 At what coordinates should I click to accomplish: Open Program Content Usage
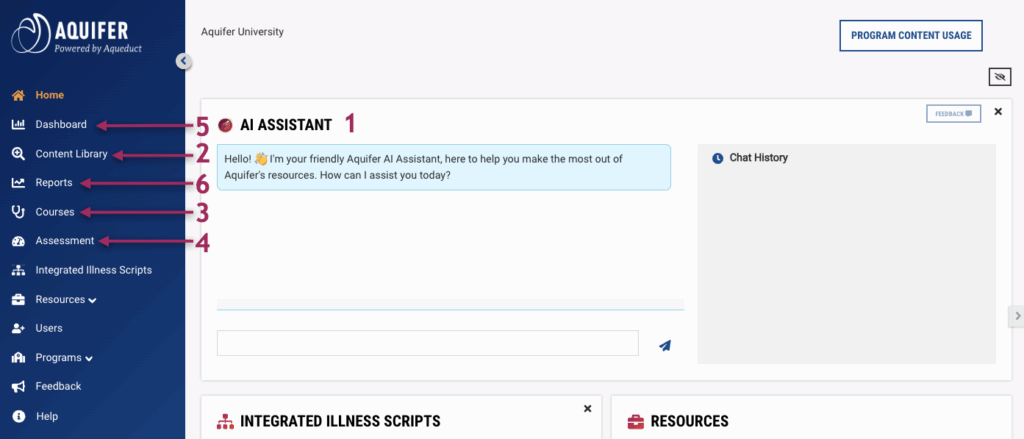tap(911, 35)
